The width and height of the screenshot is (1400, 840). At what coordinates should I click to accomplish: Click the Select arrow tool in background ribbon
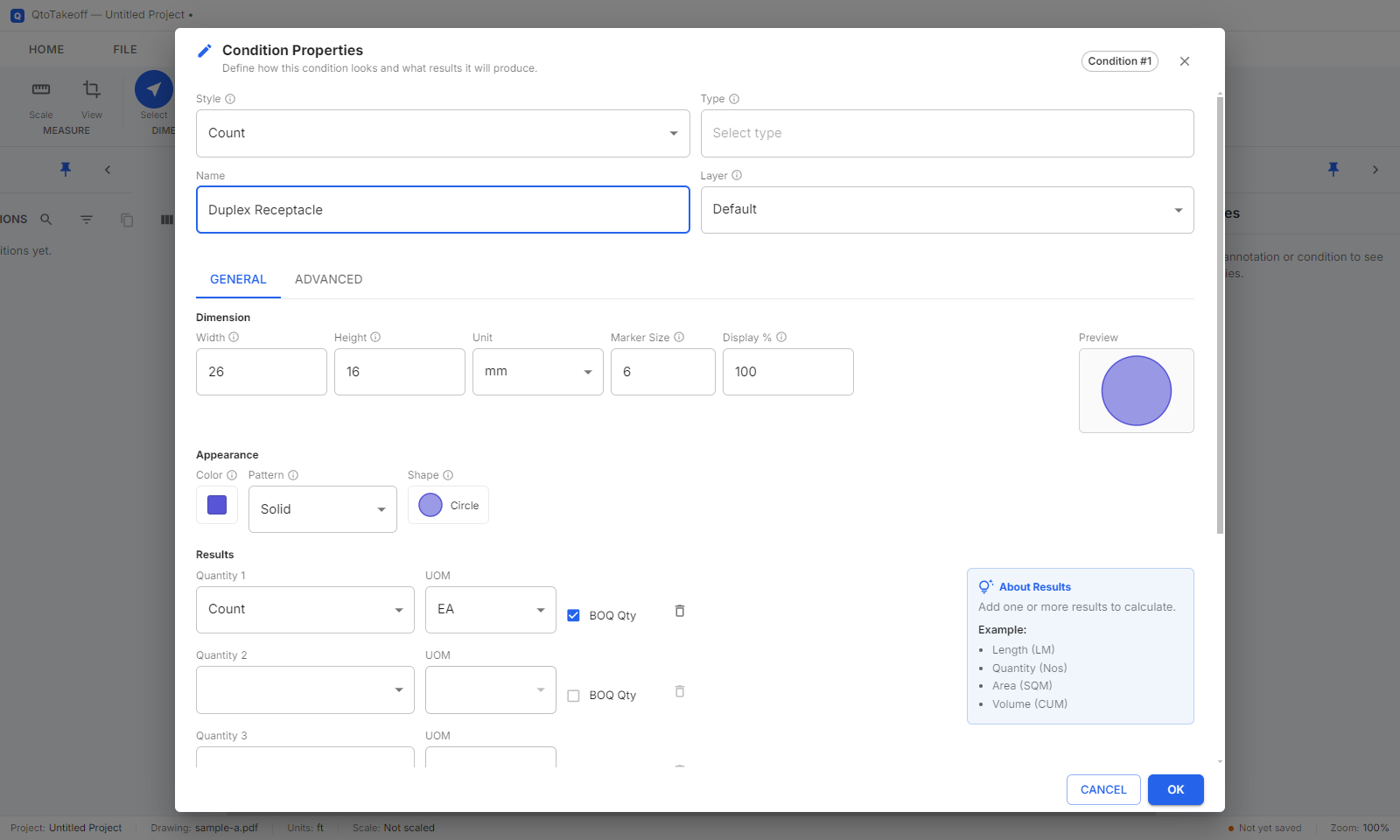[x=154, y=89]
